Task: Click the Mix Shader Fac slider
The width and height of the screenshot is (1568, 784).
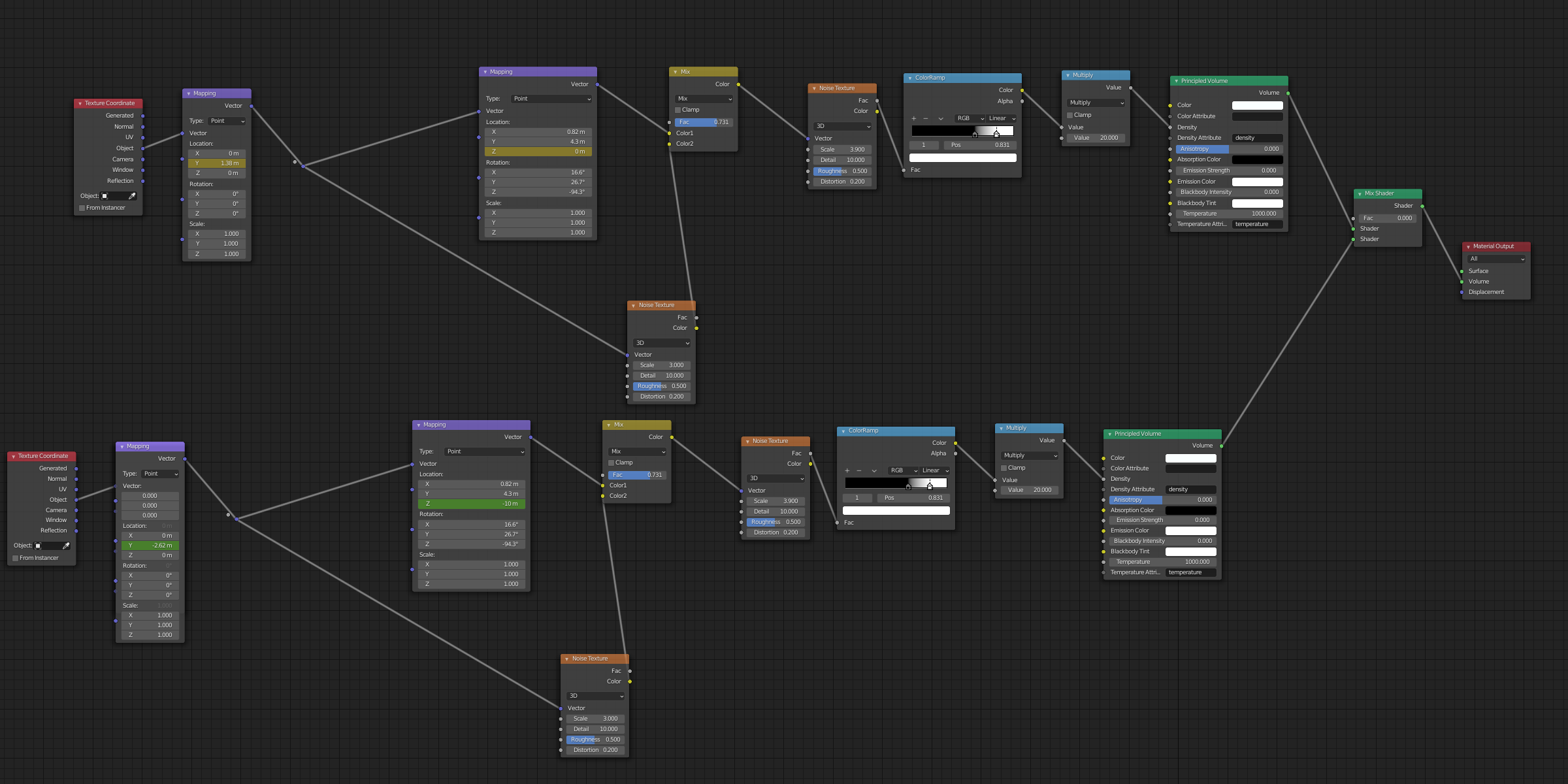Action: 1387,218
